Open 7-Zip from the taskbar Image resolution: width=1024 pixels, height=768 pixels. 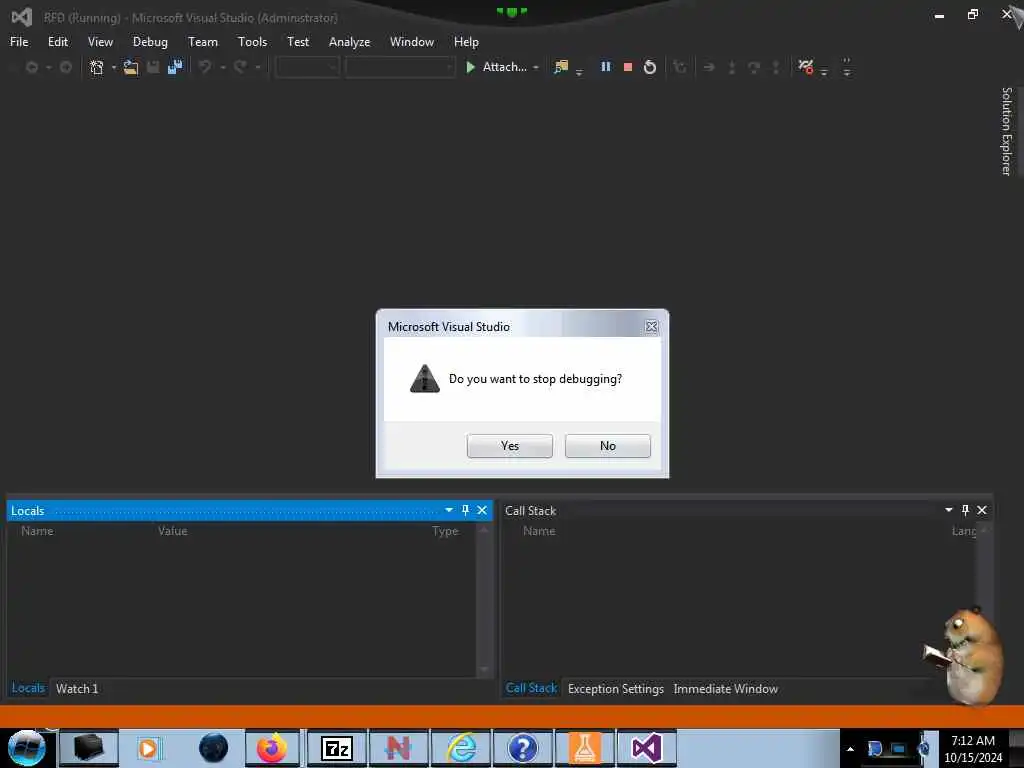click(337, 748)
